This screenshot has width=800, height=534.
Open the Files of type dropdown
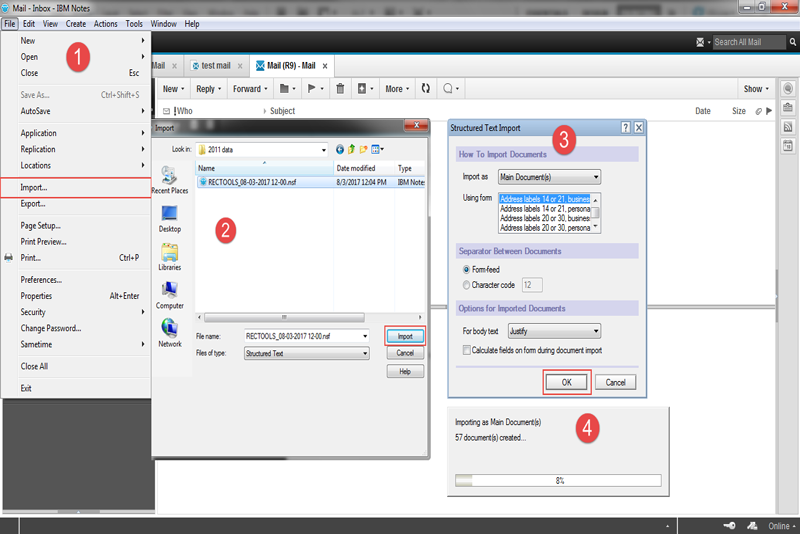(307, 353)
